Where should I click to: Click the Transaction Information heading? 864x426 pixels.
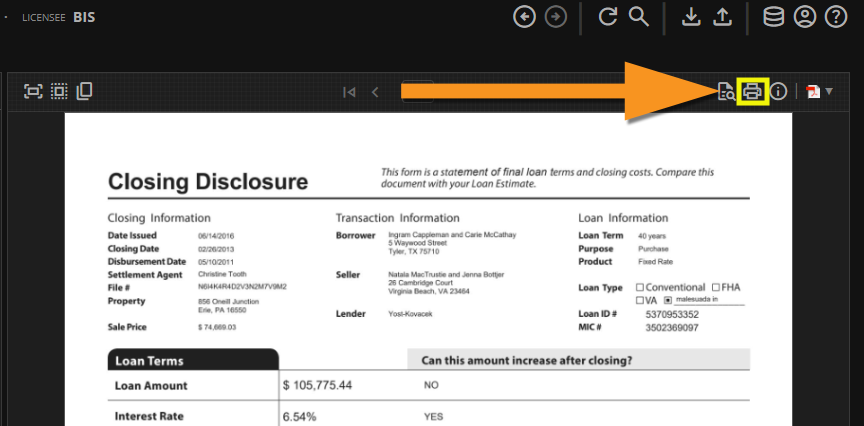click(x=397, y=218)
